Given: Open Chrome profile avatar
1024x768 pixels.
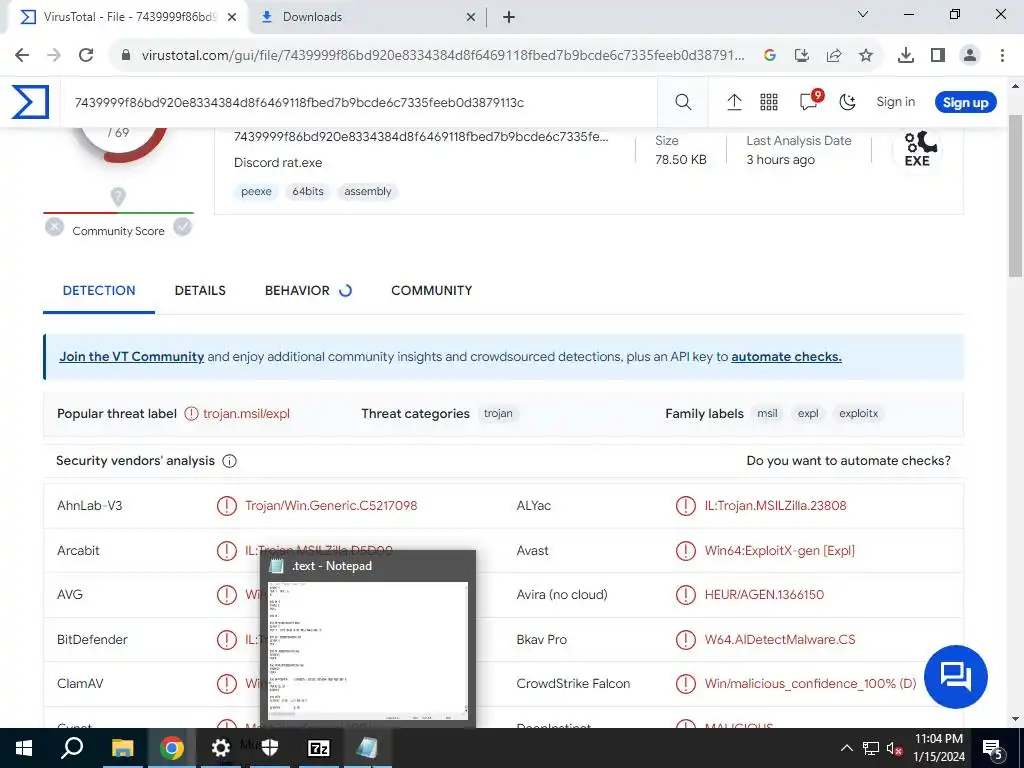Looking at the screenshot, I should point(970,56).
